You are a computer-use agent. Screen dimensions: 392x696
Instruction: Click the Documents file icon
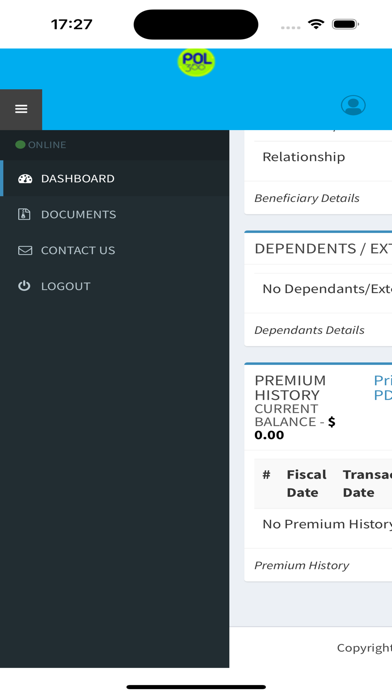[24, 214]
